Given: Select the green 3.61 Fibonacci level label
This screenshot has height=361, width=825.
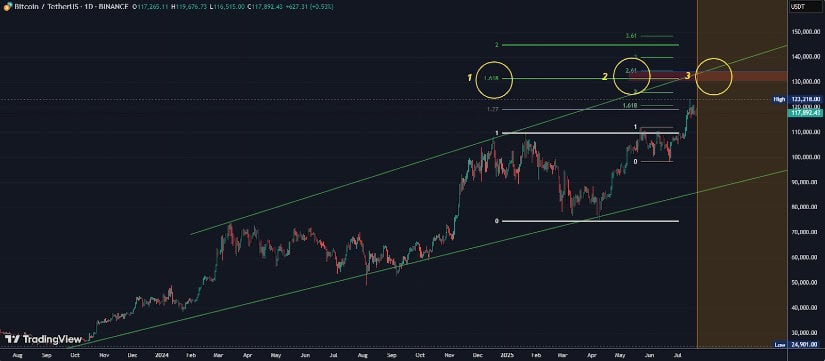Looking at the screenshot, I should point(631,36).
